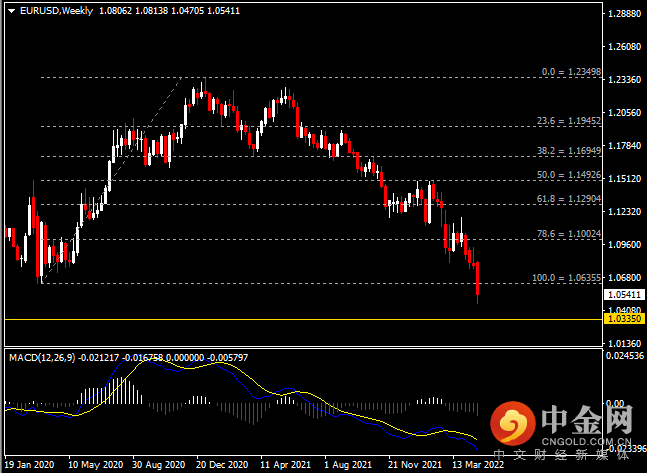Click the MACD scale value 0.024536

(x=625, y=355)
